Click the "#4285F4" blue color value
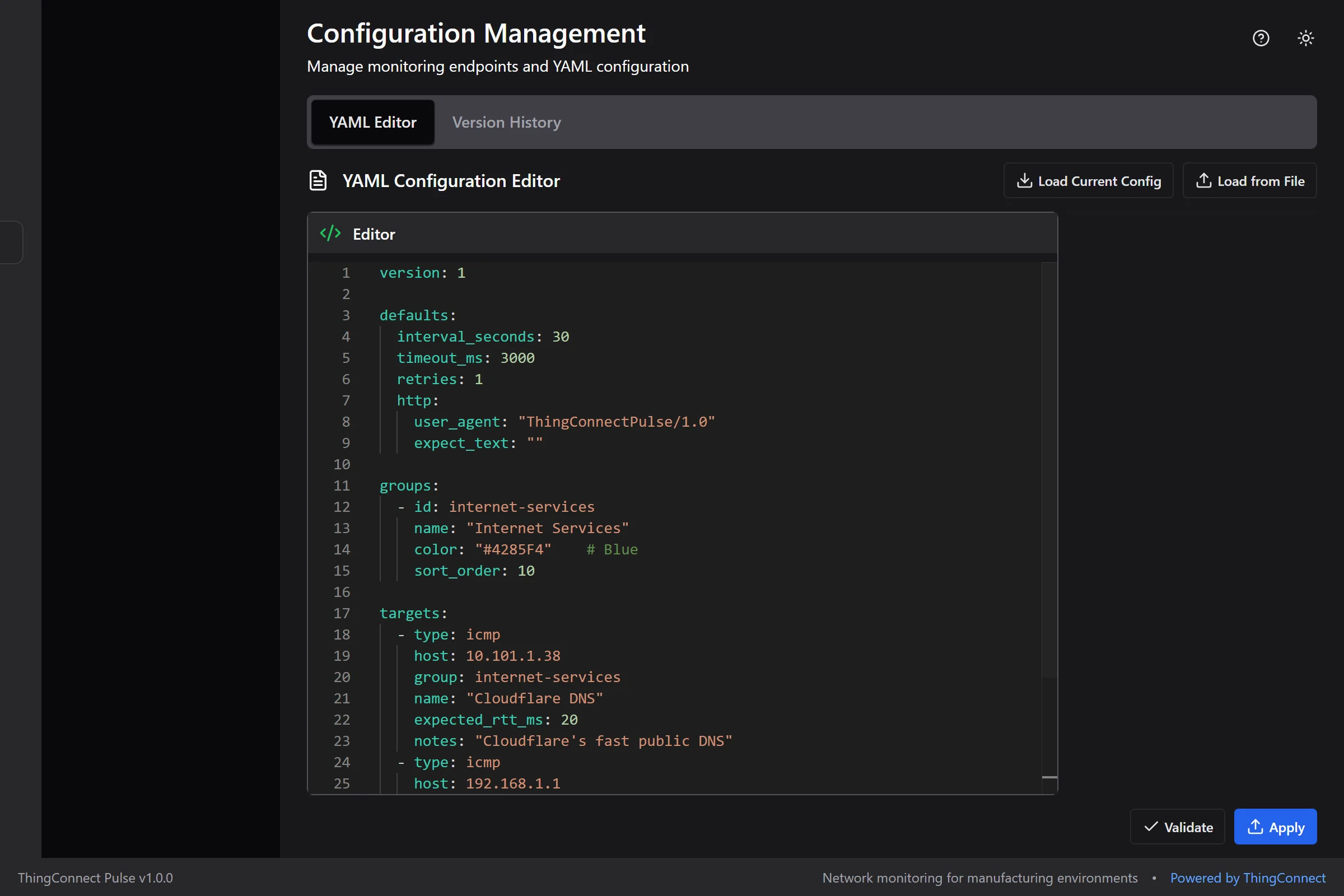This screenshot has width=1344, height=896. (x=511, y=549)
